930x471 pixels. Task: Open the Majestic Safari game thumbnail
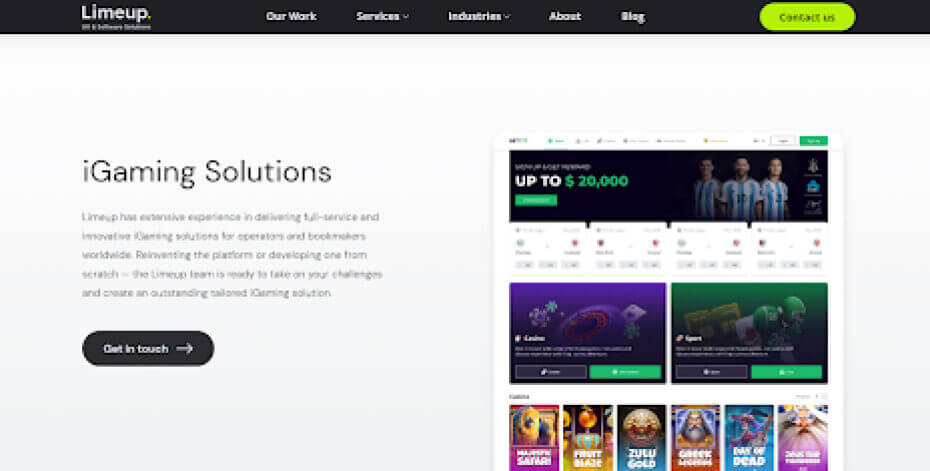coord(534,438)
